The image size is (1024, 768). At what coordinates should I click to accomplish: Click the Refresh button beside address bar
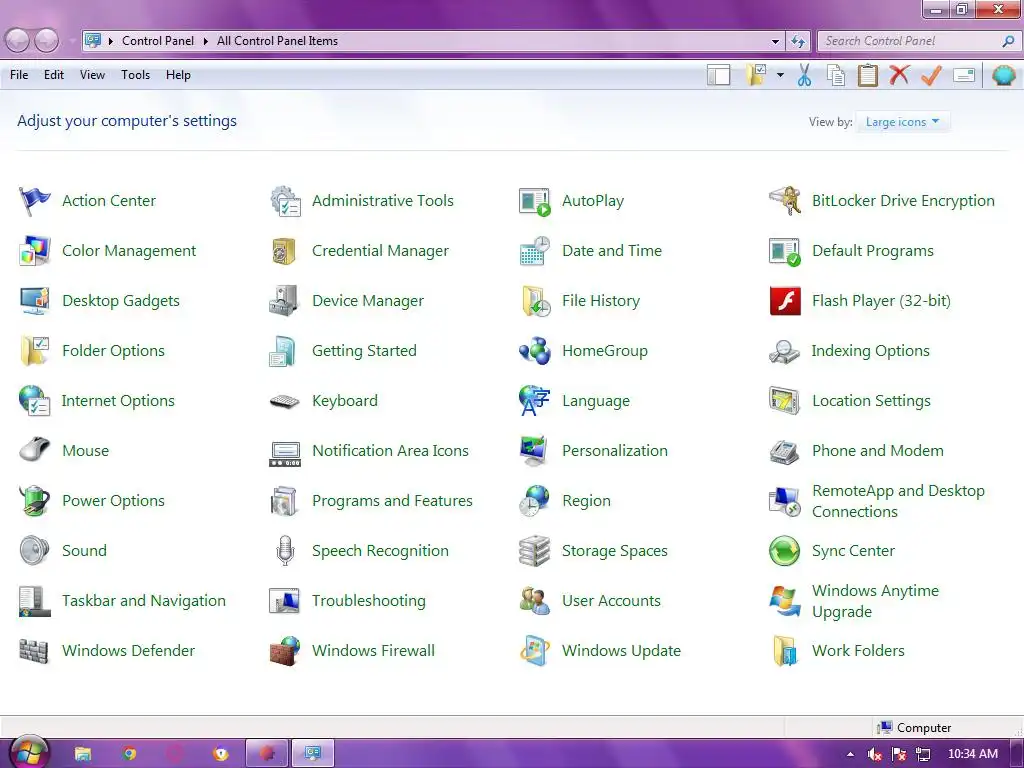tap(798, 41)
